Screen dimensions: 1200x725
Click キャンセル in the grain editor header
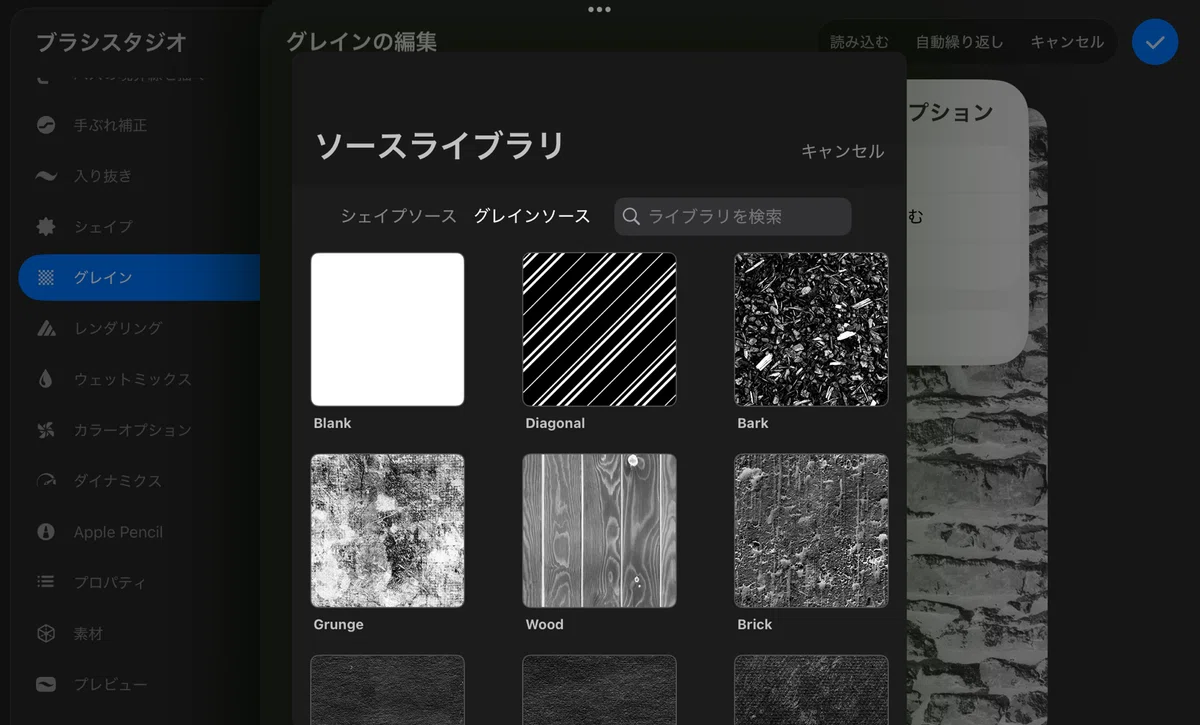pyautogui.click(x=1067, y=42)
